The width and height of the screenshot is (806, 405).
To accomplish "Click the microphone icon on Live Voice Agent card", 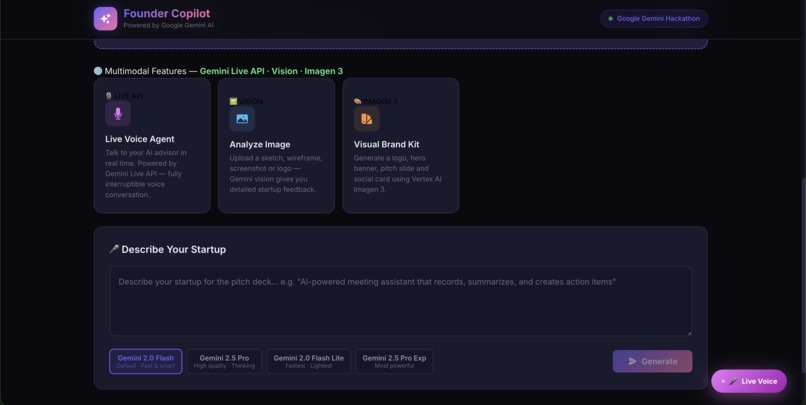I will pyautogui.click(x=118, y=114).
